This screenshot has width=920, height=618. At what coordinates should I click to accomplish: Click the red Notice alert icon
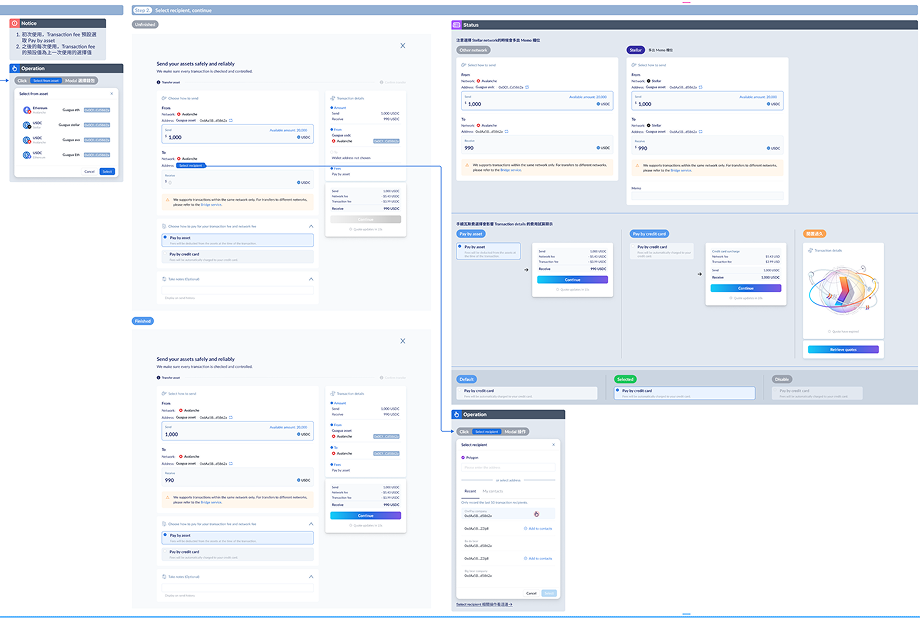click(15, 23)
